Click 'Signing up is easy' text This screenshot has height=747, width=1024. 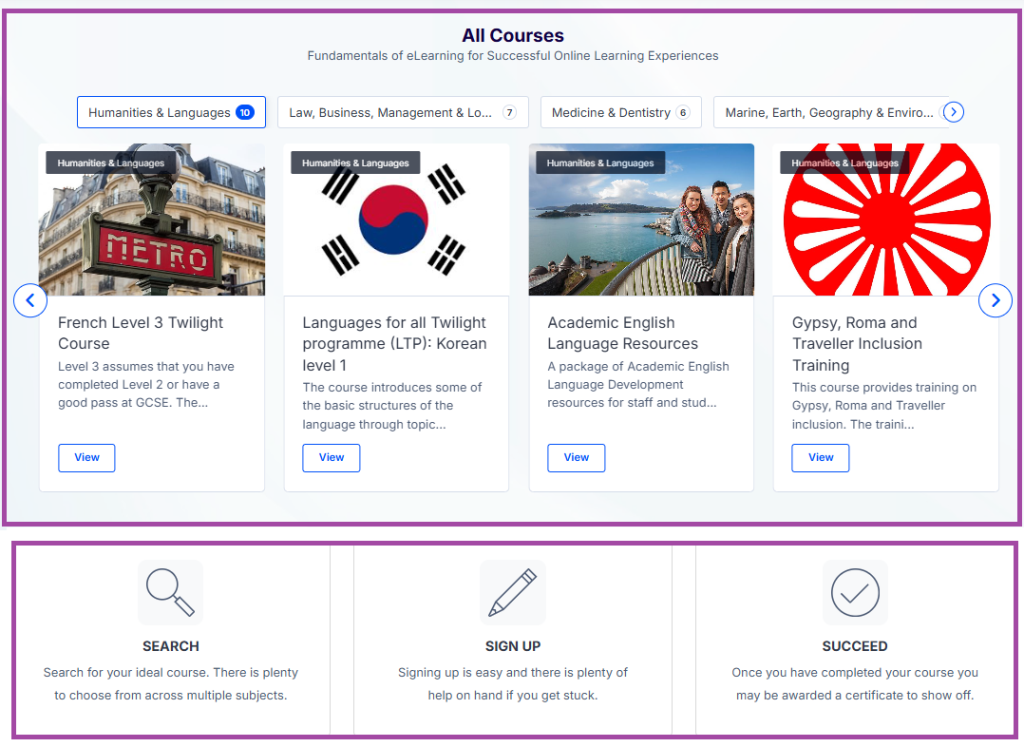pyautogui.click(x=513, y=684)
